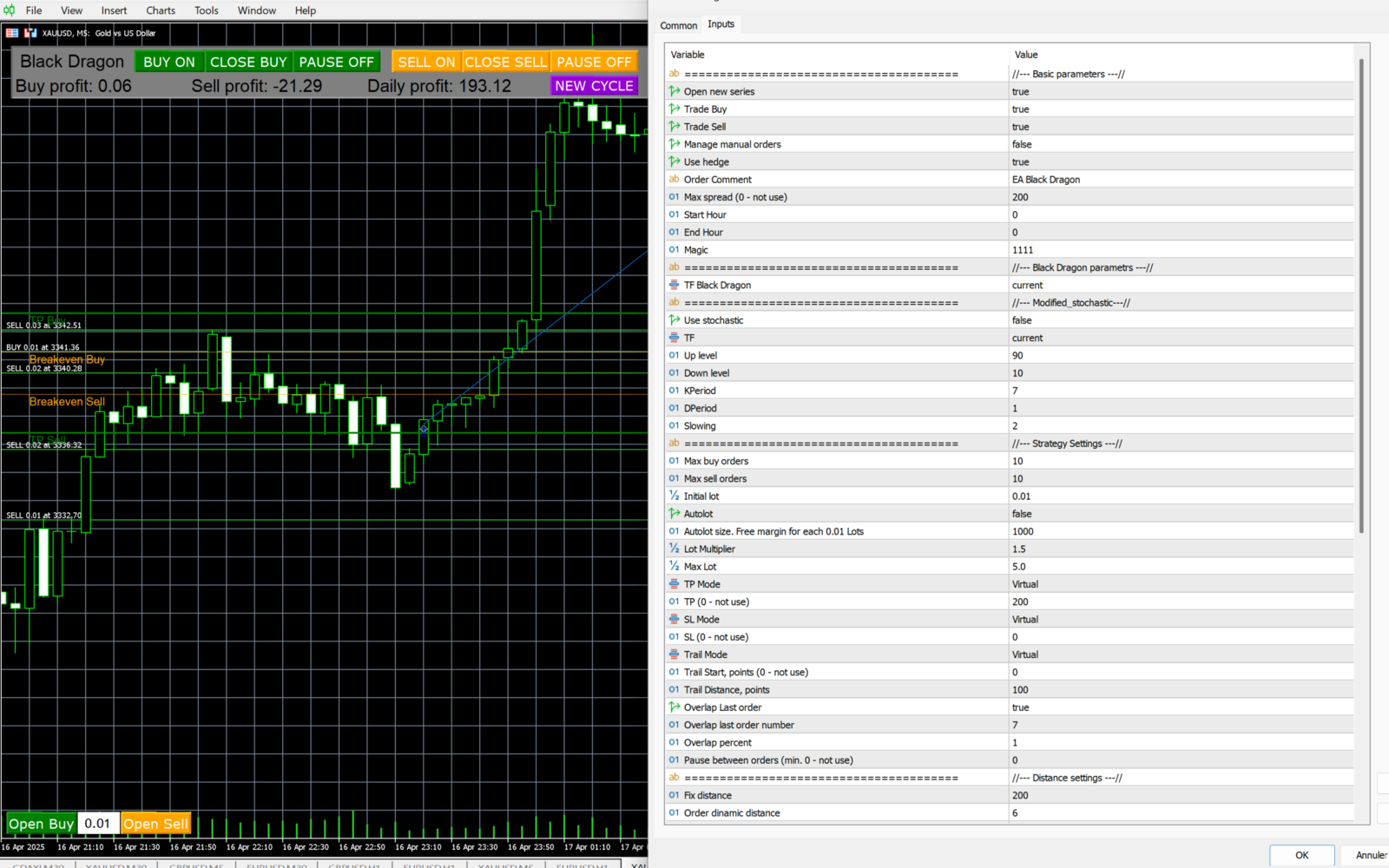Click the CLOSE BUY button
This screenshot has width=1389, height=868.
coord(248,62)
